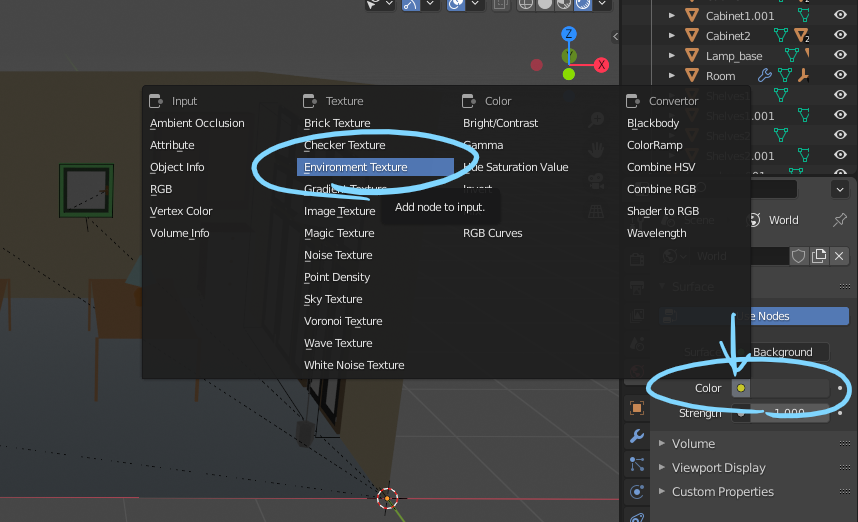Click Lamp_base mesh data icon
The image size is (858, 522).
[x=791, y=55]
